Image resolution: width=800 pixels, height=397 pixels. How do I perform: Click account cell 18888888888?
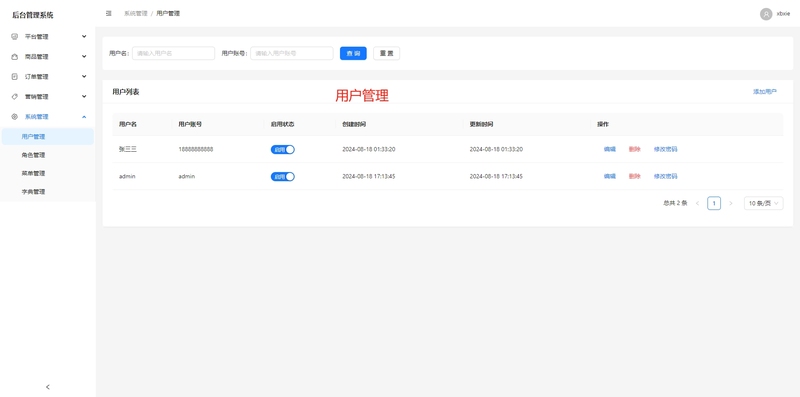(196, 150)
